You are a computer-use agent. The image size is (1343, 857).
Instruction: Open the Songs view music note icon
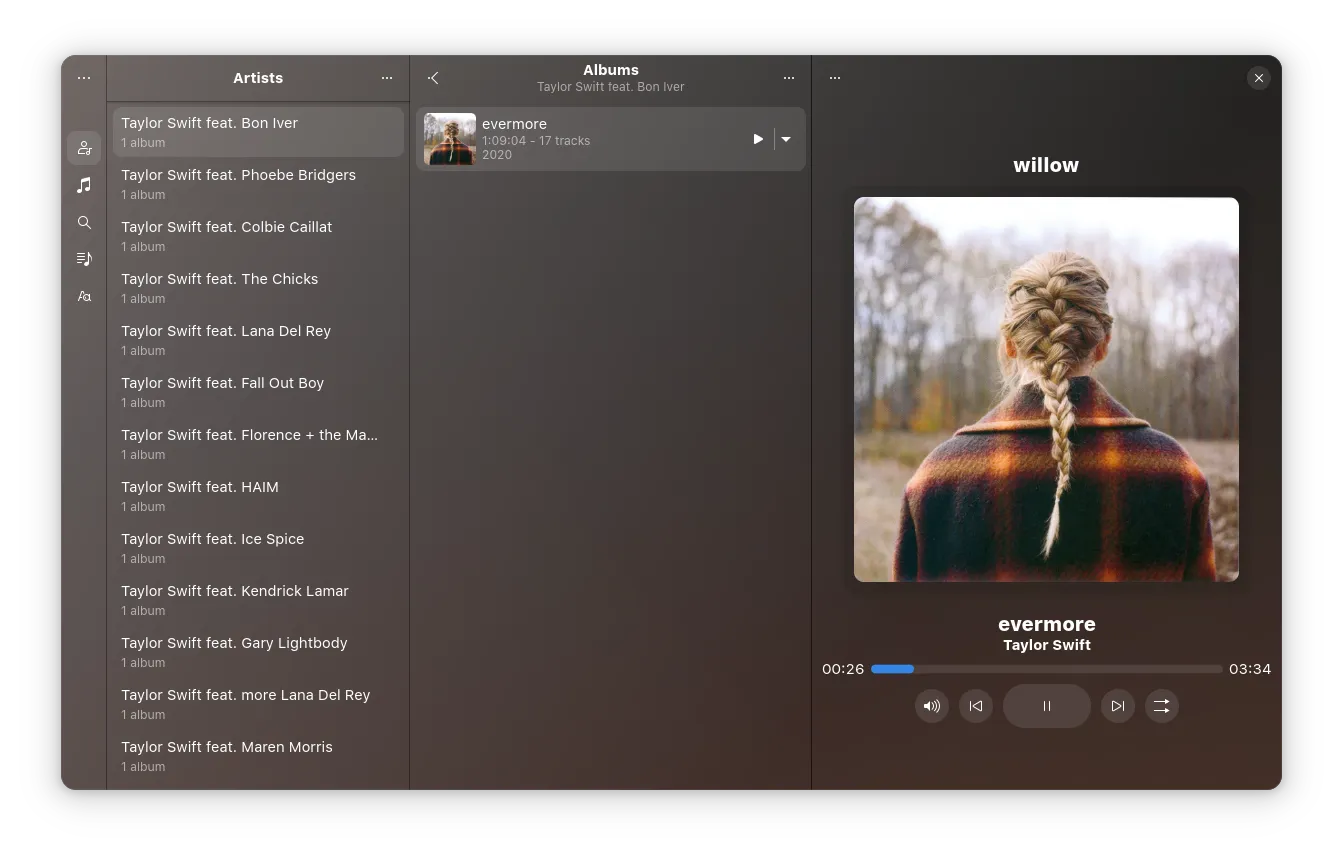84,185
